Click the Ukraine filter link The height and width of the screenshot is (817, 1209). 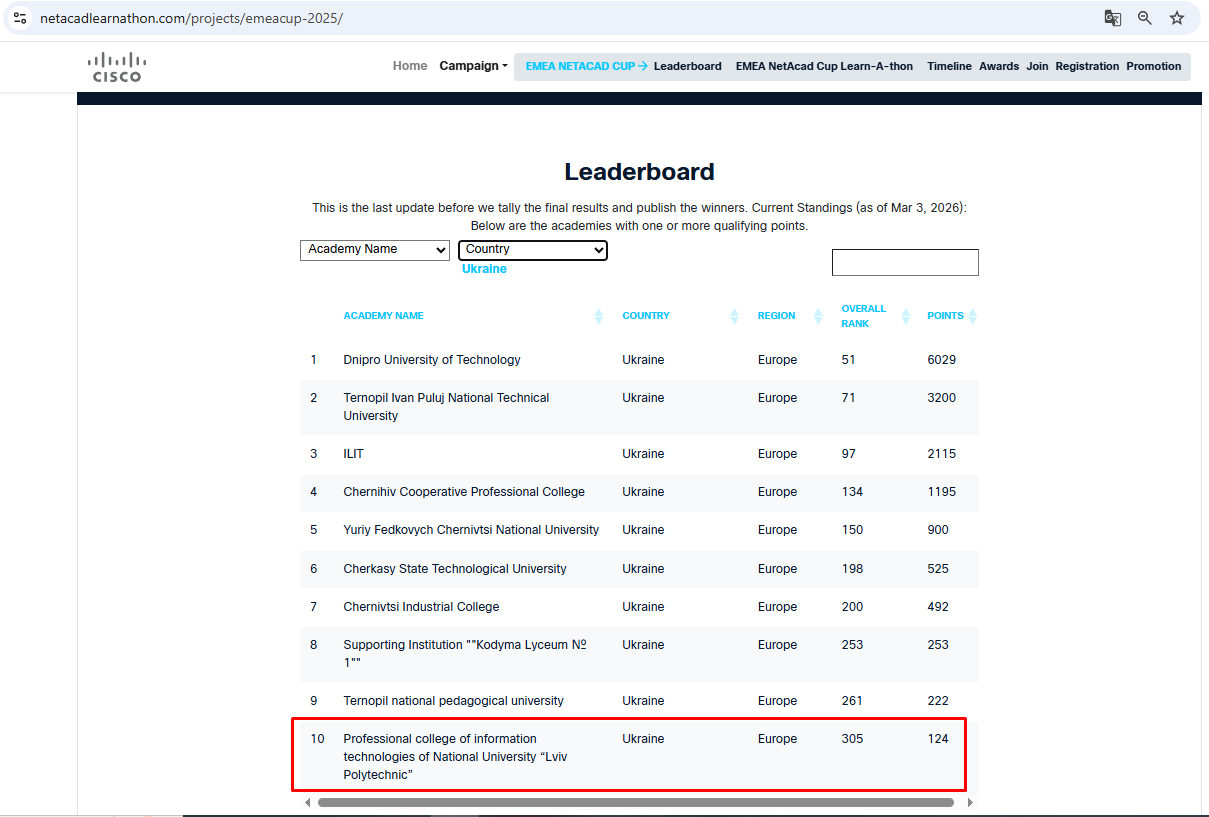click(484, 269)
